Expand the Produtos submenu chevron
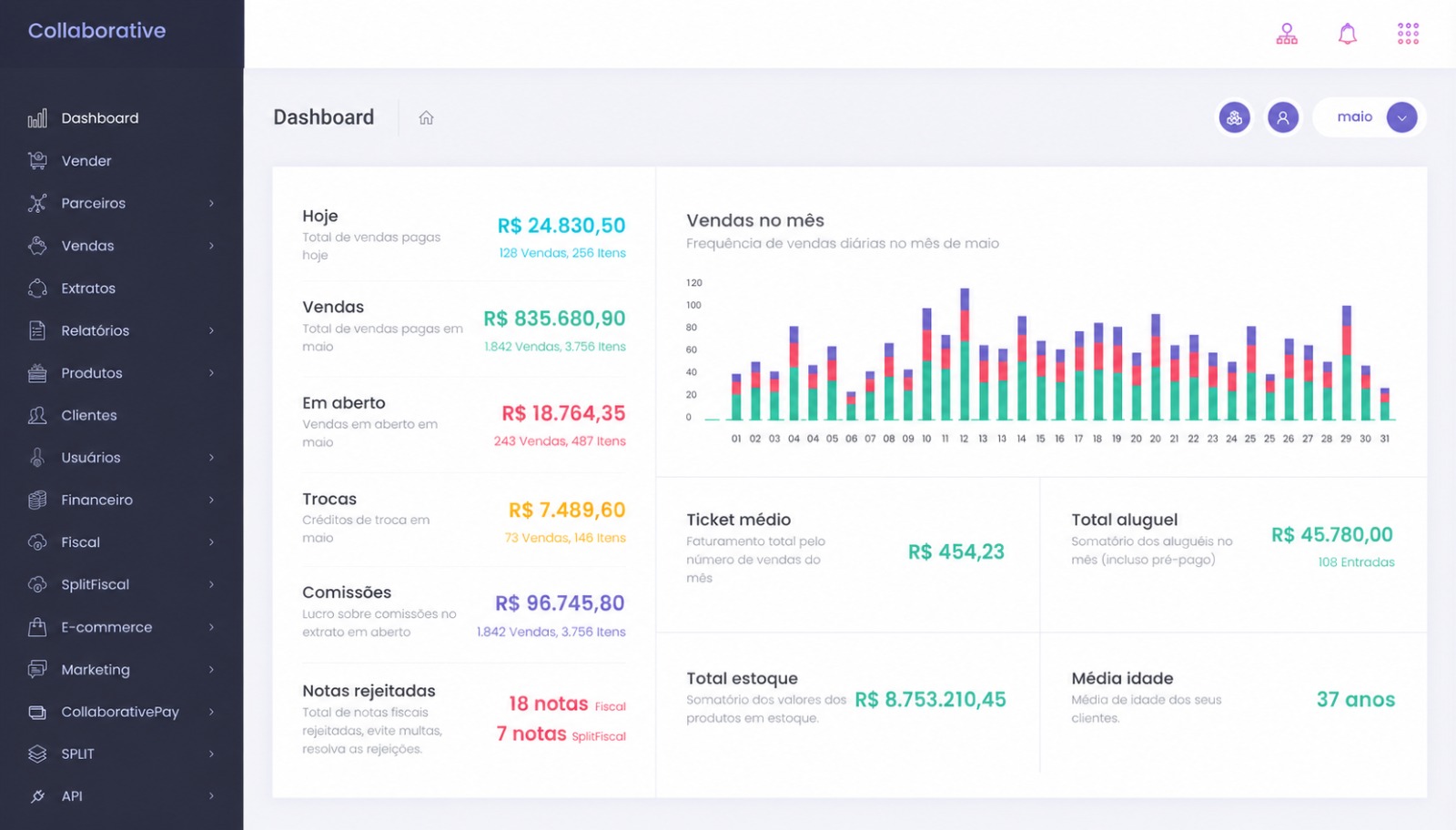This screenshot has height=830, width=1456. [x=211, y=373]
